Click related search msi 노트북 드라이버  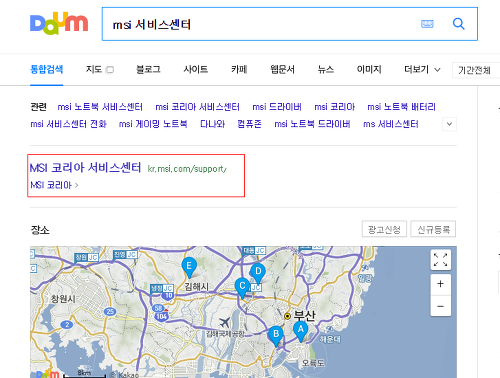coord(312,124)
